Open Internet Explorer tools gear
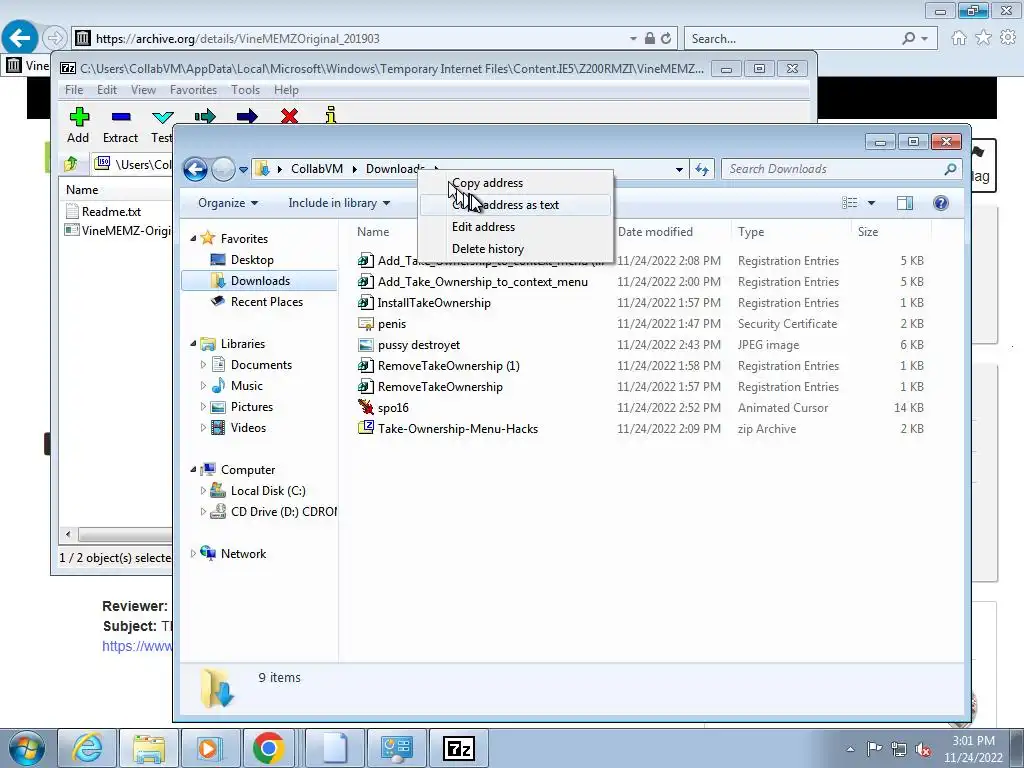This screenshot has width=1024, height=768. click(x=1008, y=38)
